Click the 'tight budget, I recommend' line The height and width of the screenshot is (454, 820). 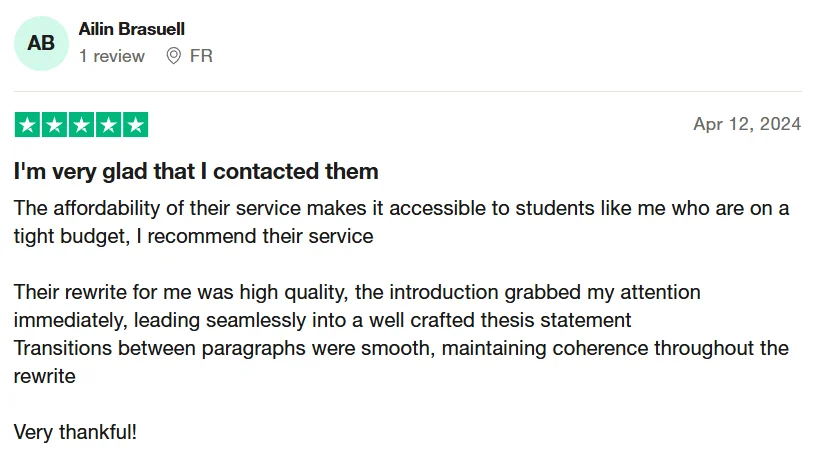pos(193,236)
